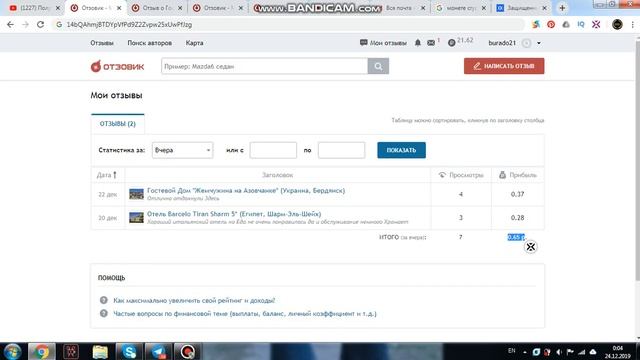Click the site search input field
The width and height of the screenshot is (640, 360).
[264, 66]
